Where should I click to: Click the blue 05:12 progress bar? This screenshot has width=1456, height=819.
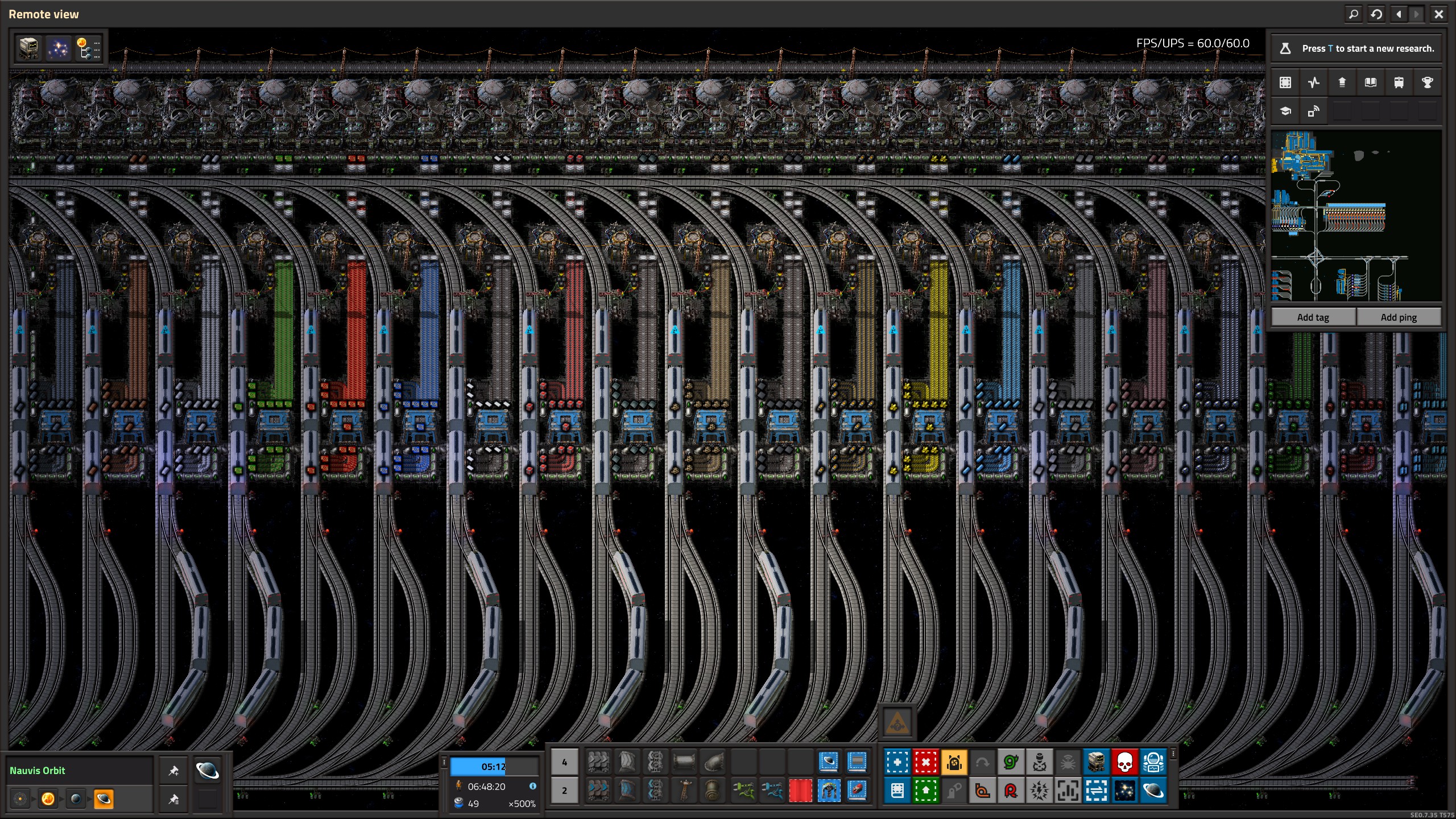[x=493, y=767]
